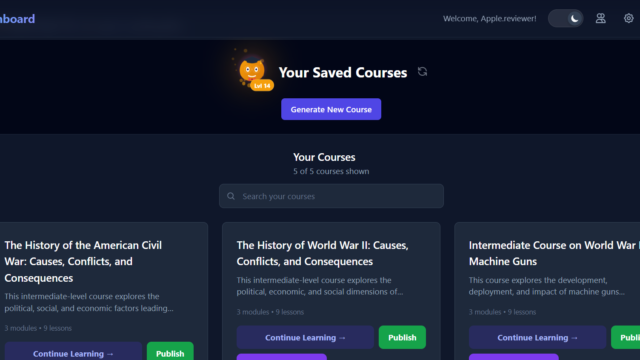The image size is (640, 360).
Task: Open the settings gear icon
Action: [x=629, y=18]
